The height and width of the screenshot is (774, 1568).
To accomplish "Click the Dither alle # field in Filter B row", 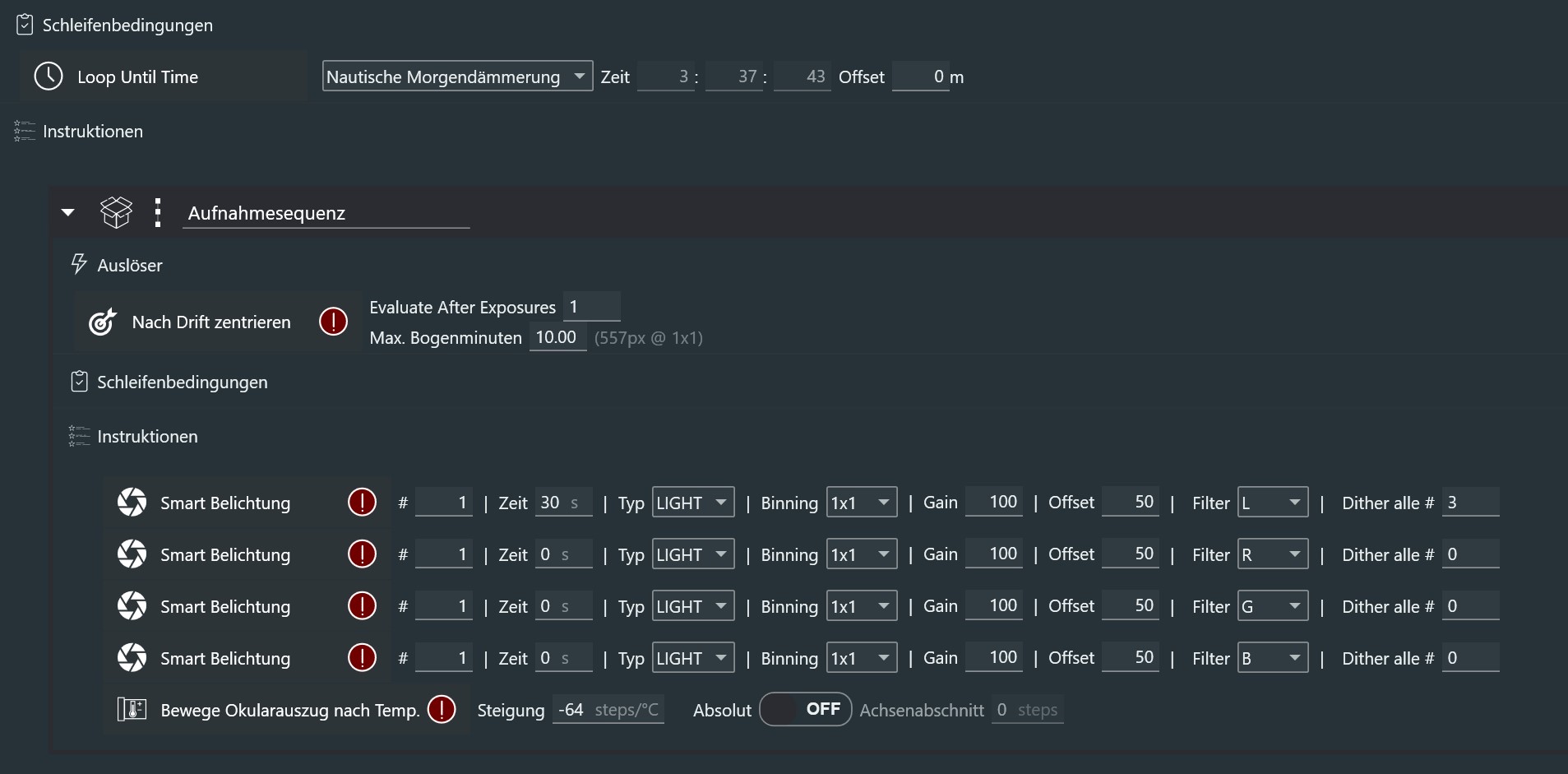I will click(1470, 657).
